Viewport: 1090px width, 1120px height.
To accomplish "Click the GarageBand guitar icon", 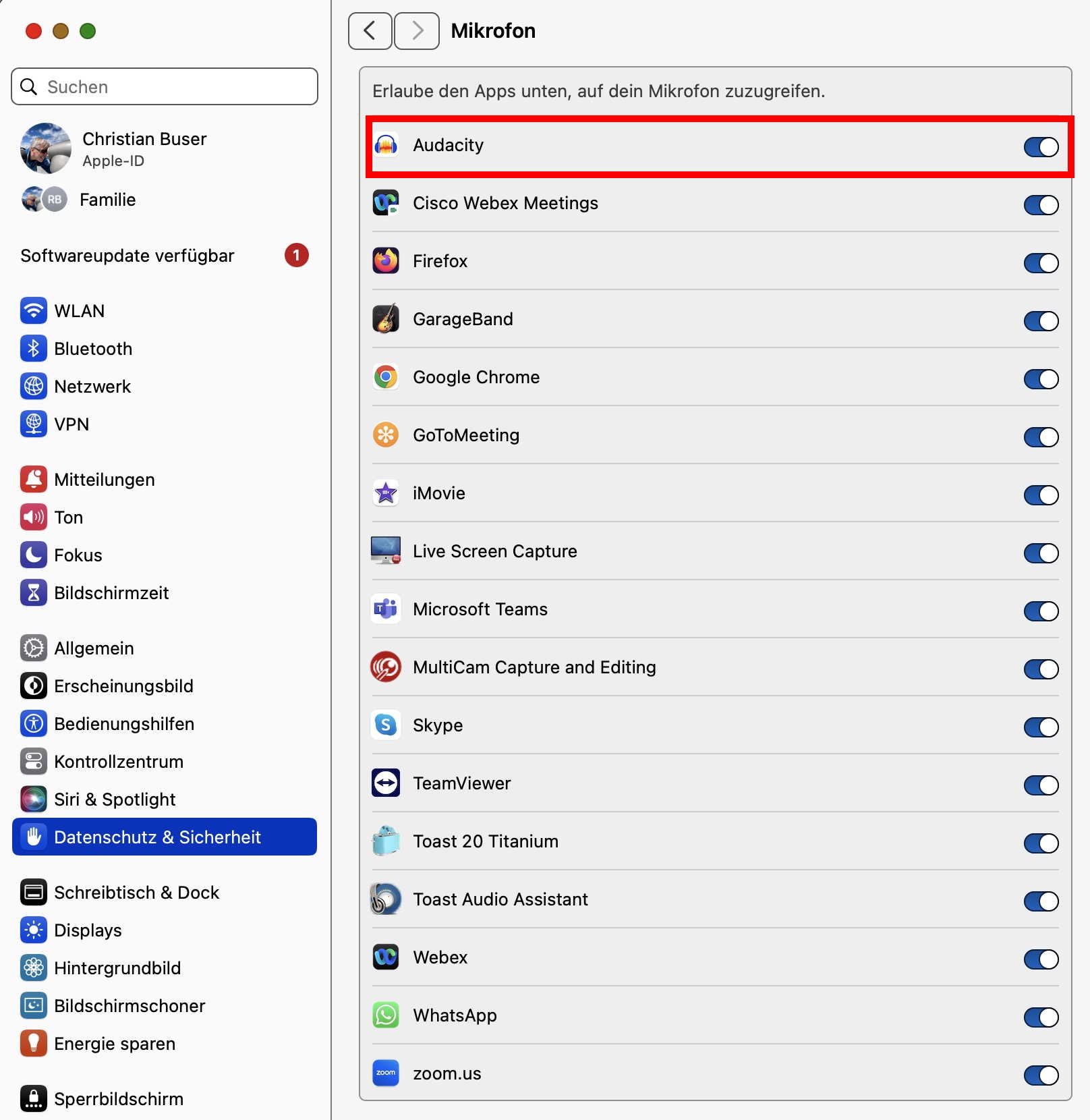I will click(386, 319).
